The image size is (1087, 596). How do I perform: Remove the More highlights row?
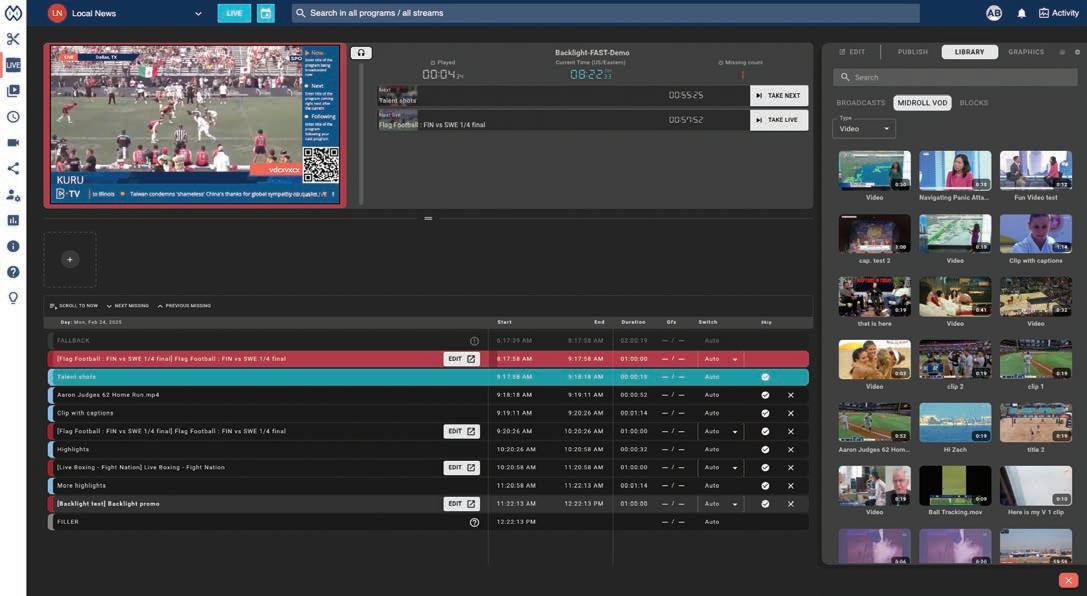[790, 486]
